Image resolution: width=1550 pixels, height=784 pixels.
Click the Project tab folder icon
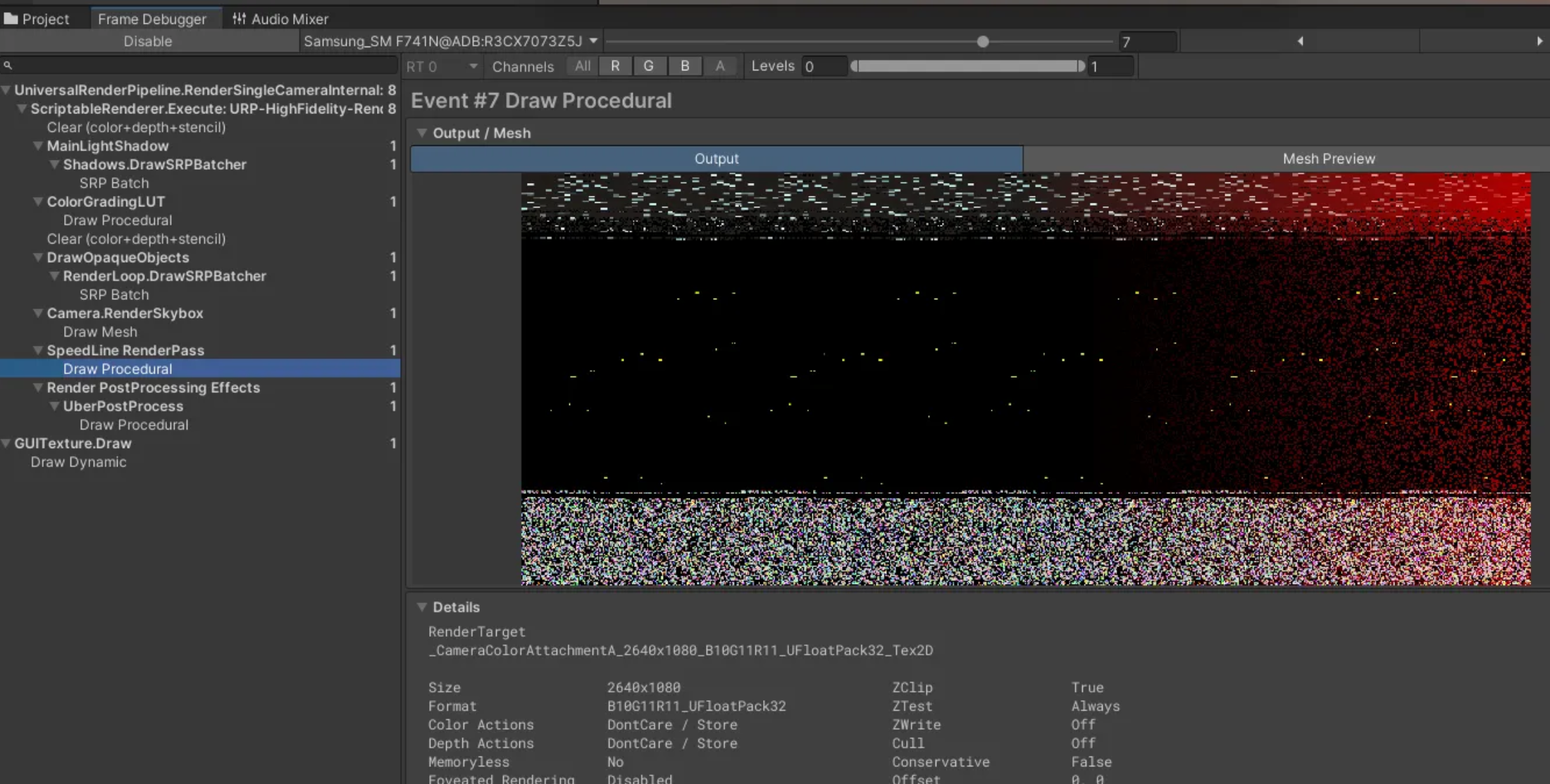click(11, 19)
